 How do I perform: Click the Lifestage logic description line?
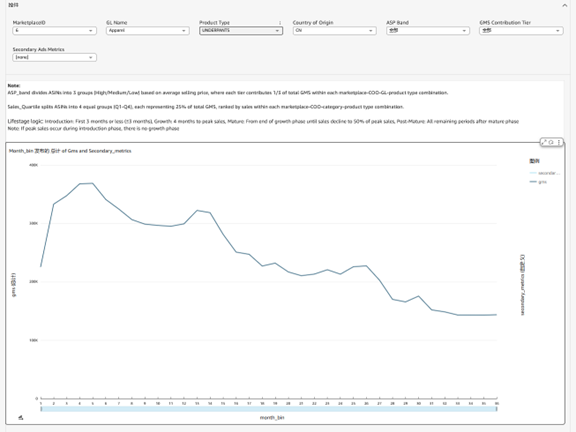[x=263, y=121]
